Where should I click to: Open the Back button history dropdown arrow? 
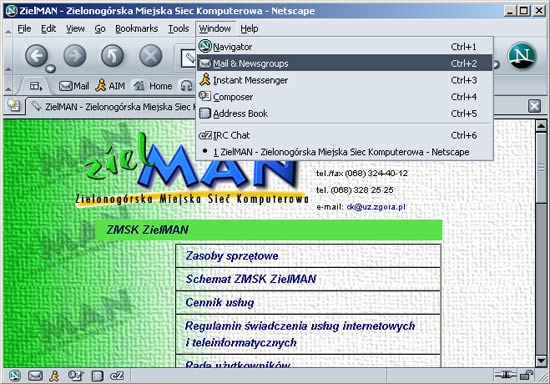click(51, 68)
